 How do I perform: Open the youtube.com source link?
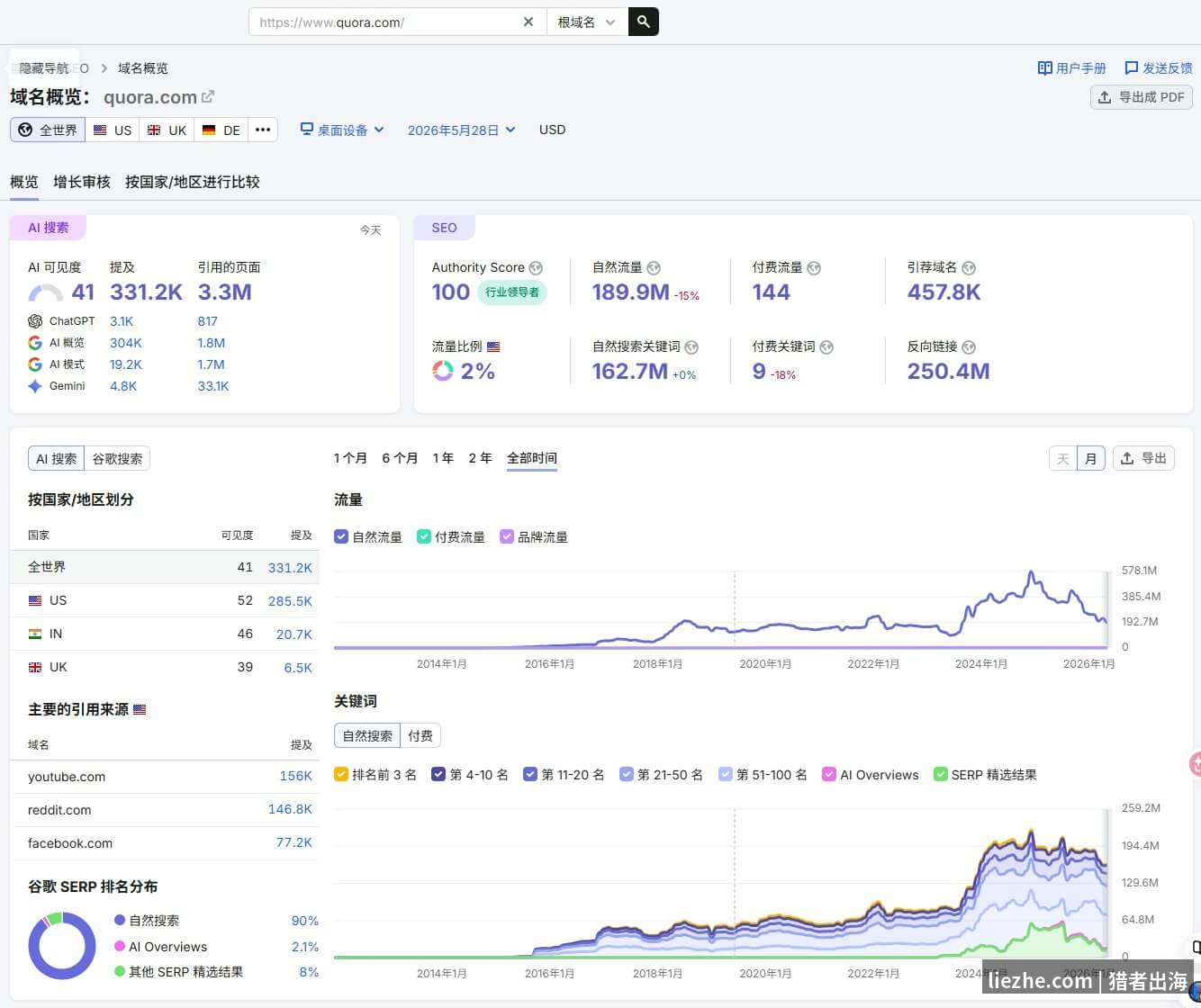point(67,777)
